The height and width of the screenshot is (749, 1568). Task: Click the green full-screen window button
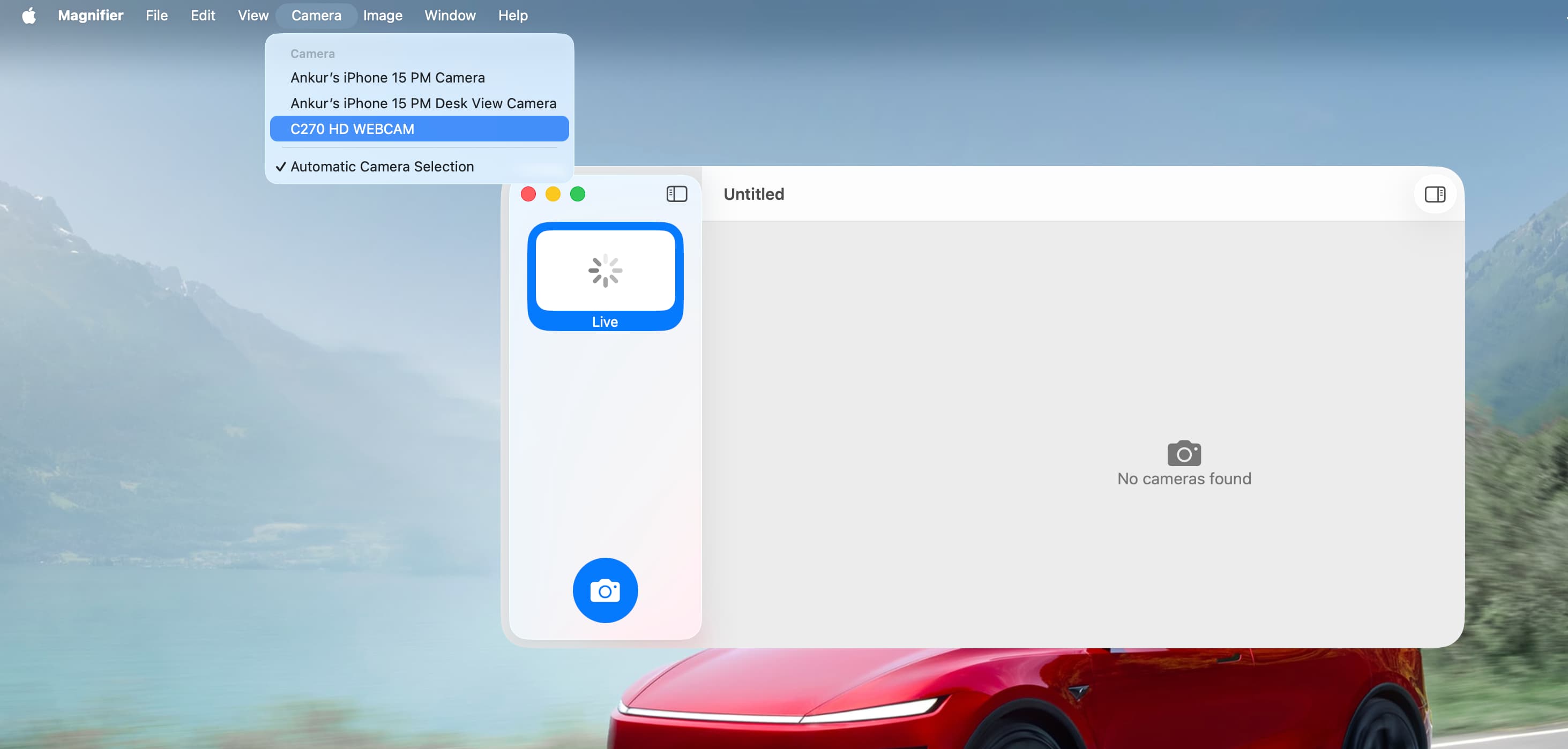coord(577,194)
